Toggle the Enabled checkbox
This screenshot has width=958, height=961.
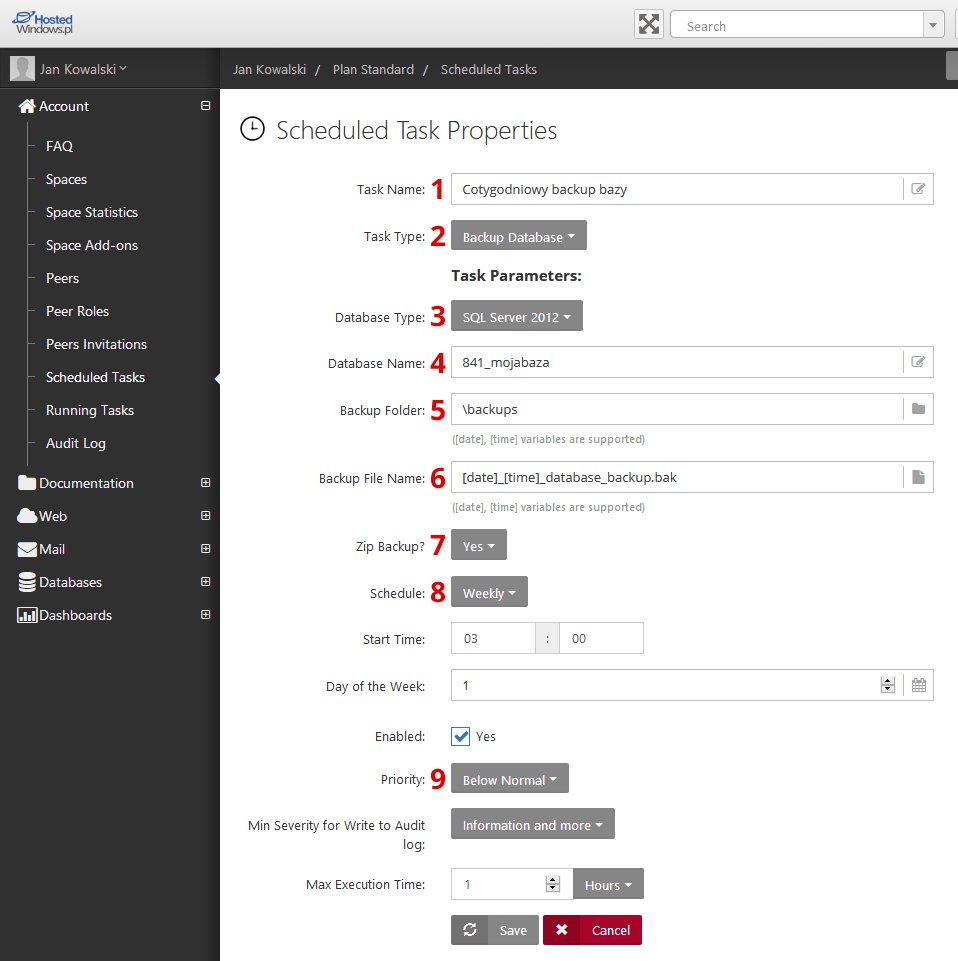click(x=460, y=736)
